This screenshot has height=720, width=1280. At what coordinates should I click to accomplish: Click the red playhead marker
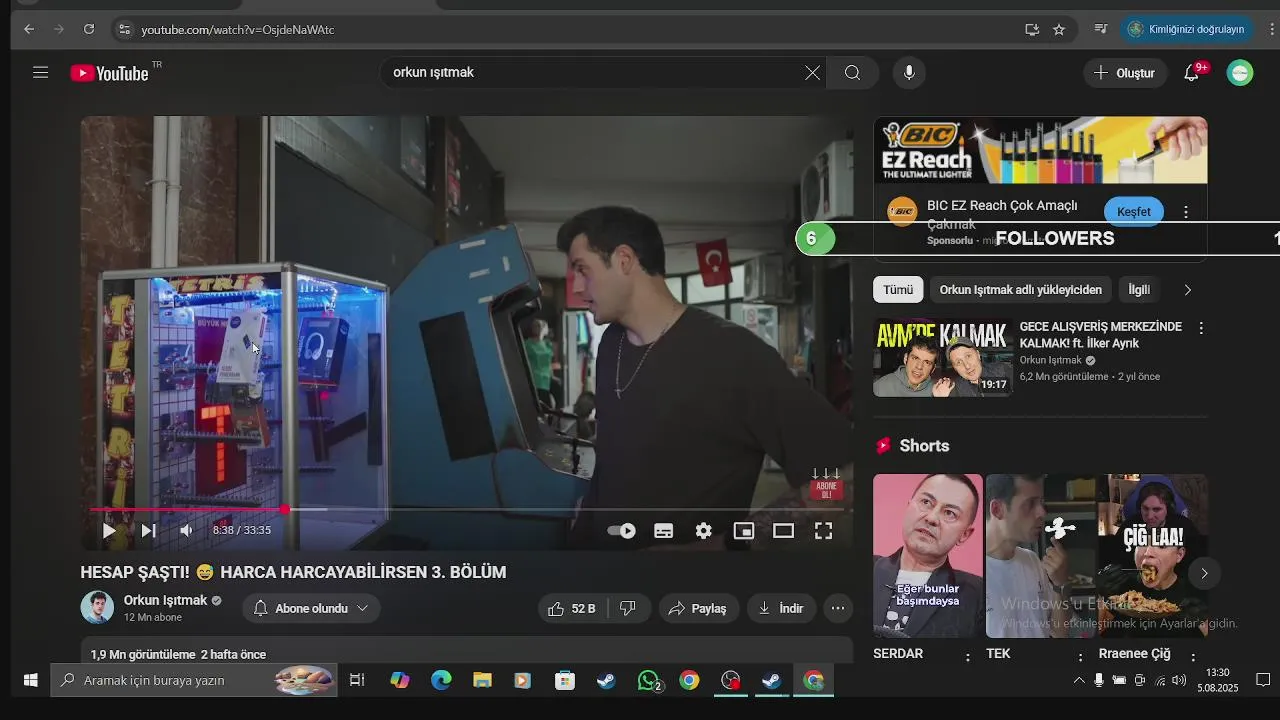click(x=285, y=510)
